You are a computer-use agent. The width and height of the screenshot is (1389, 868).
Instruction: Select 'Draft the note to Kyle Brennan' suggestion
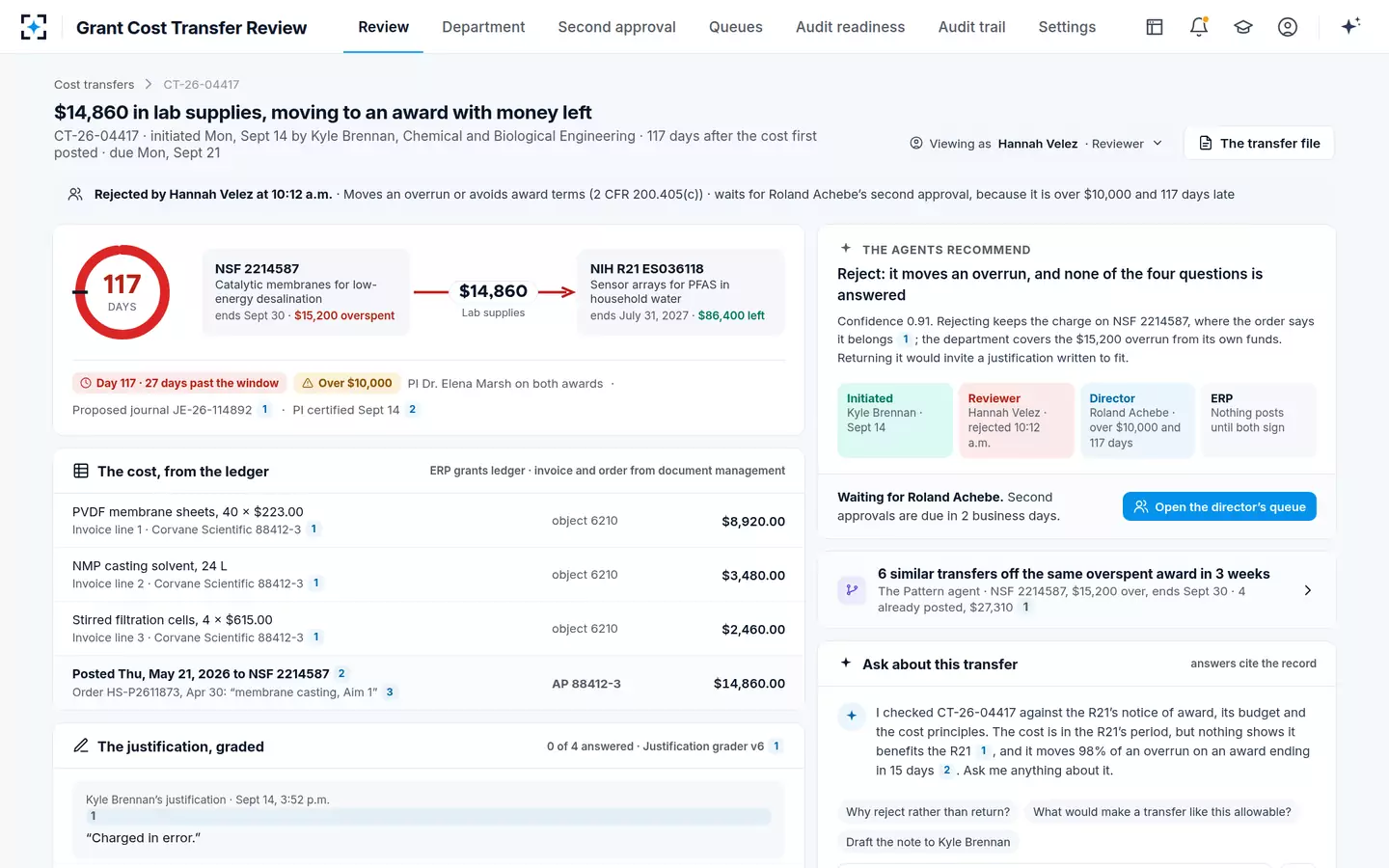tap(928, 842)
